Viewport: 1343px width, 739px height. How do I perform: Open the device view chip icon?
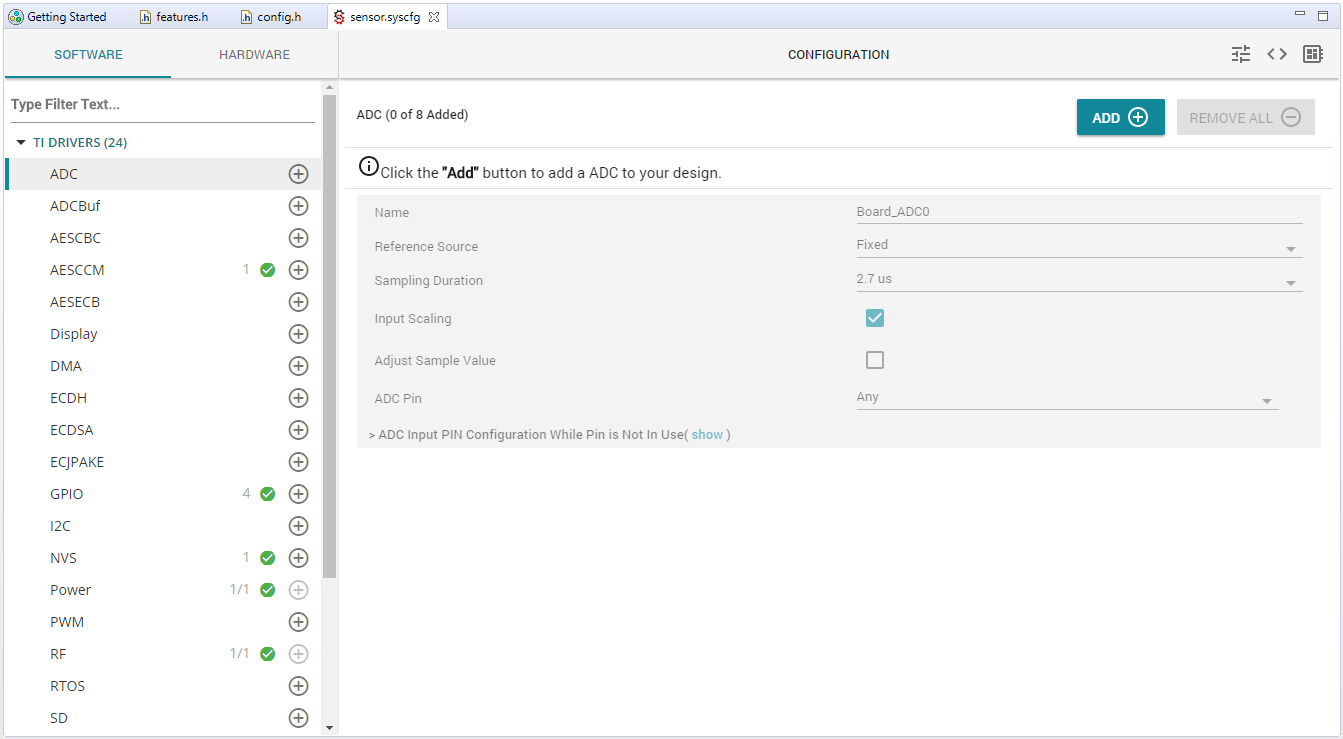tap(1313, 54)
